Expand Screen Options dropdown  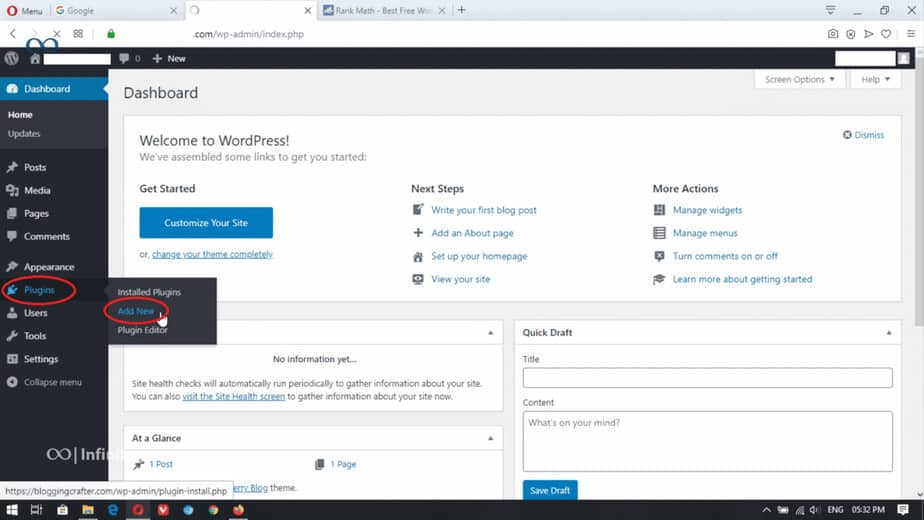(800, 80)
